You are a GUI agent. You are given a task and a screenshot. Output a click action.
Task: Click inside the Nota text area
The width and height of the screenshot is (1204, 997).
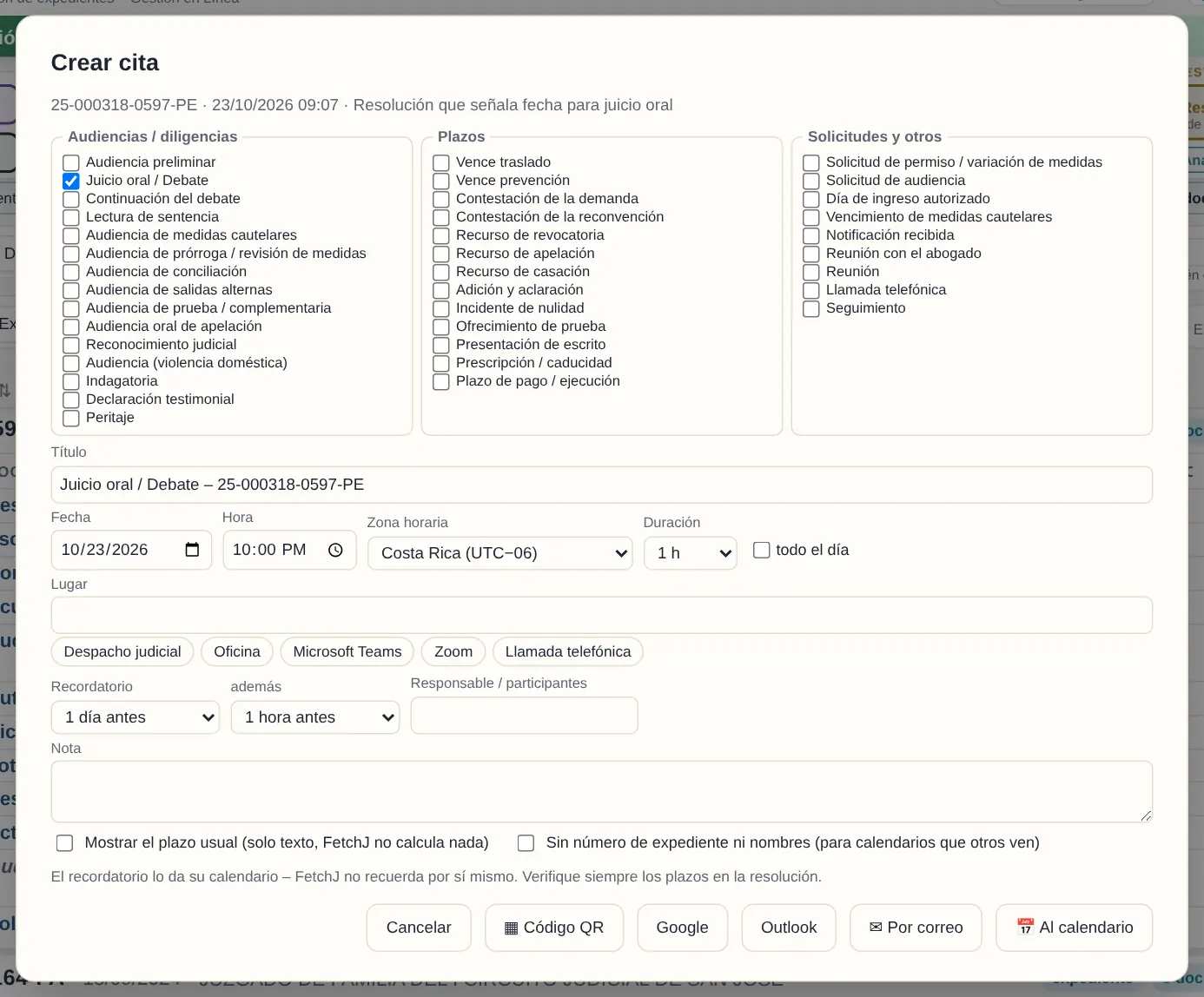[602, 791]
